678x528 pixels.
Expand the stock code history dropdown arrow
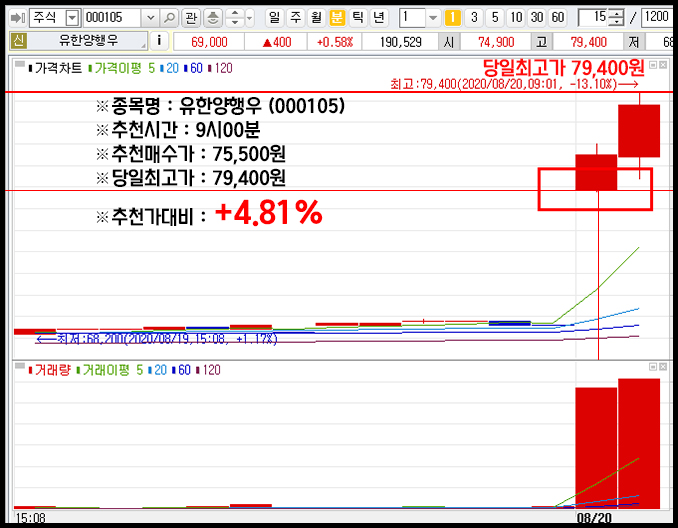150,18
